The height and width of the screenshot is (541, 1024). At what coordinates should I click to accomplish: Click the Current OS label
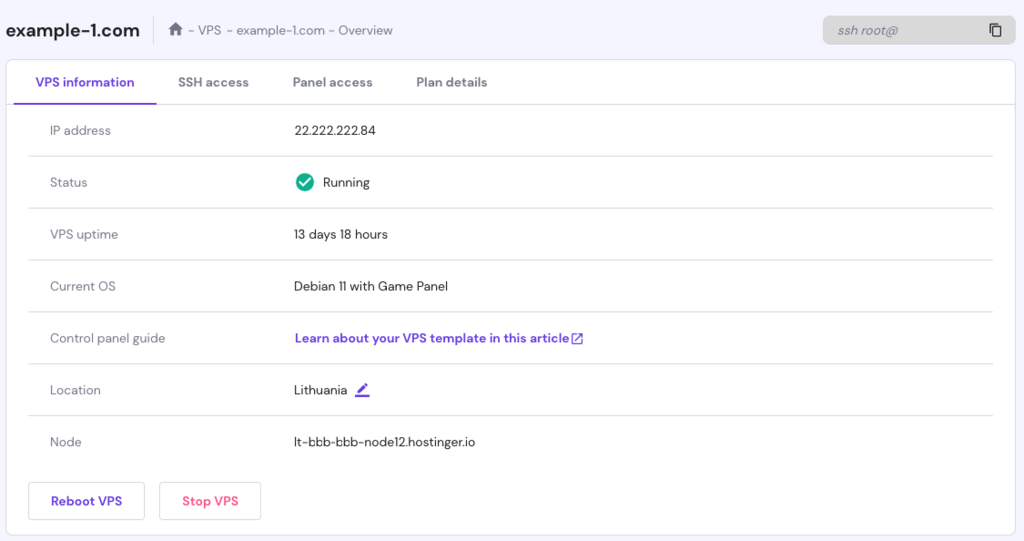(83, 286)
